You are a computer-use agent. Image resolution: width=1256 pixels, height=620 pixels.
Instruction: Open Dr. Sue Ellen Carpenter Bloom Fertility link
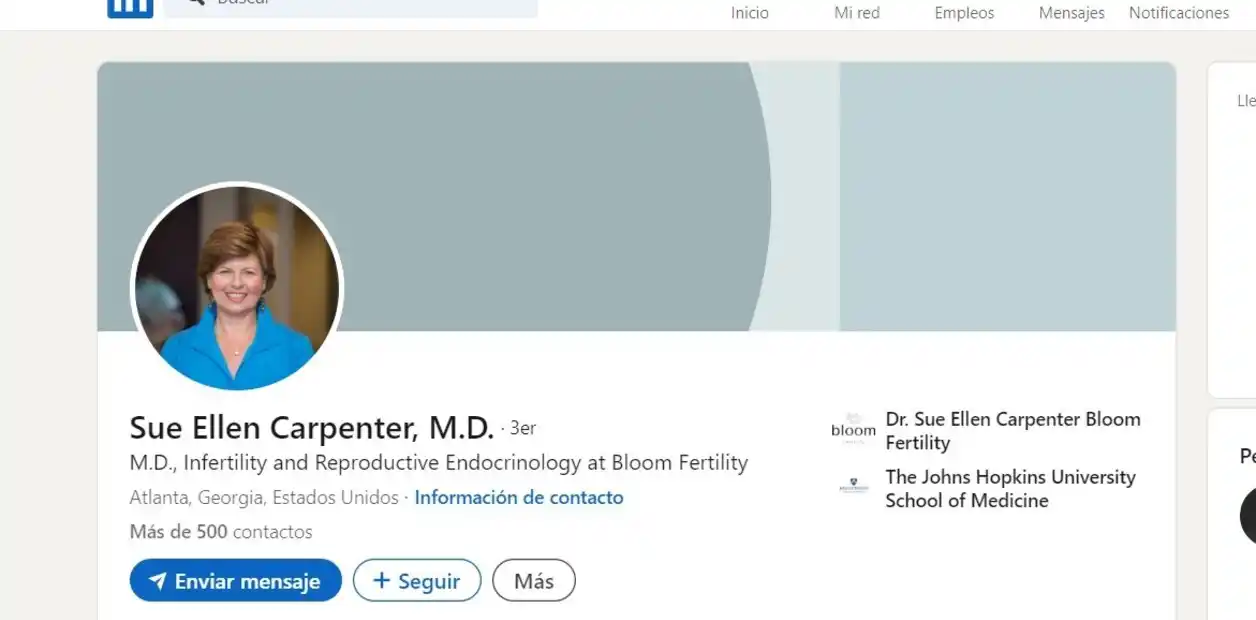click(1012, 431)
